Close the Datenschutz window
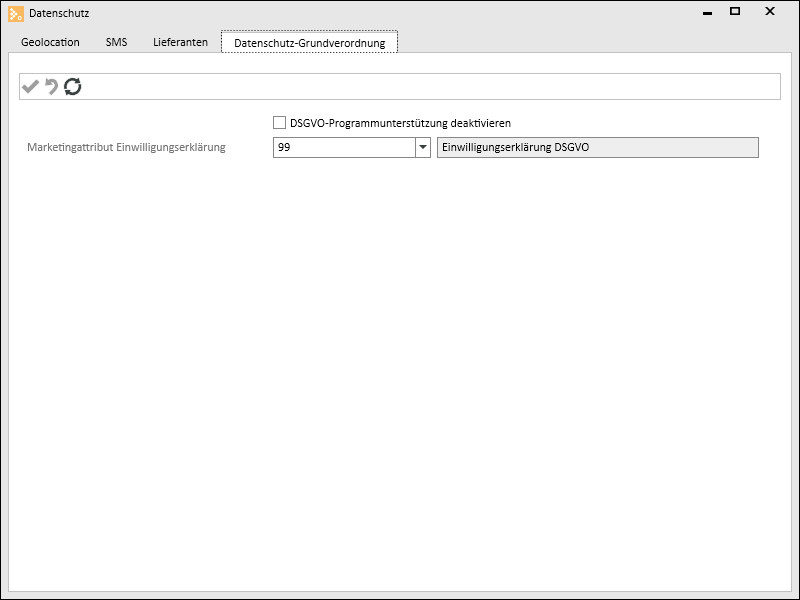Screen dimensions: 800x600 point(770,11)
